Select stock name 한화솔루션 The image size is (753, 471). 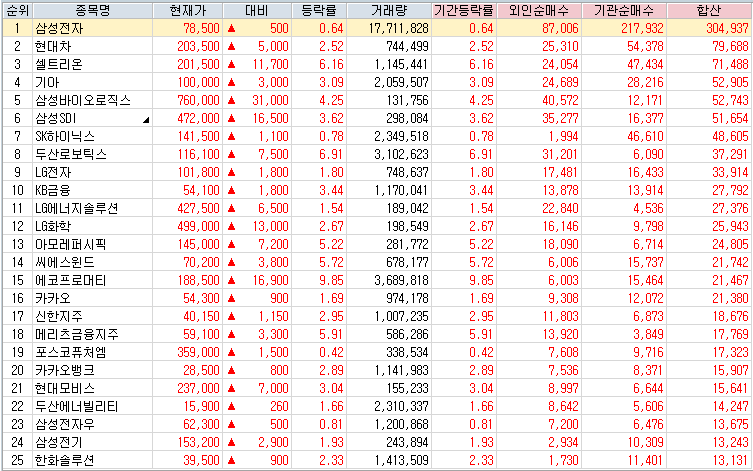(x=65, y=460)
